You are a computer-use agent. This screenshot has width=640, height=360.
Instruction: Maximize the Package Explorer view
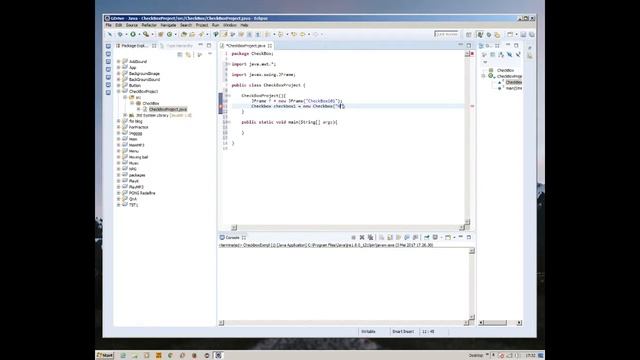(x=209, y=45)
